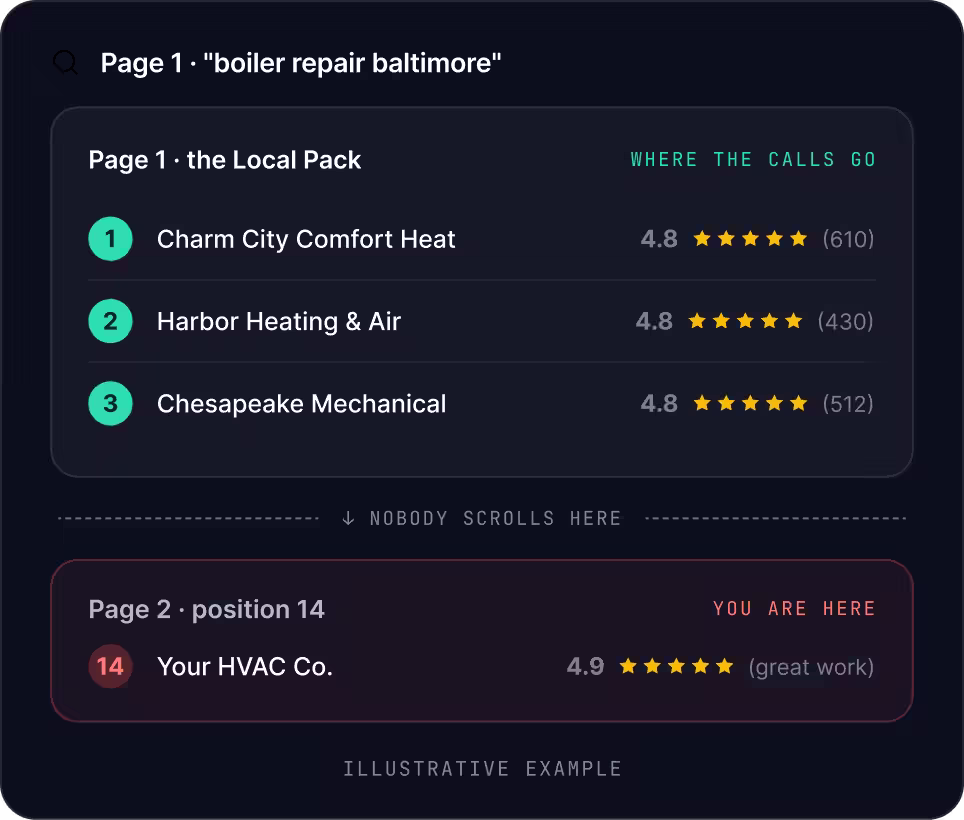This screenshot has width=964, height=820.
Task: Click the (430) review count
Action: (845, 321)
